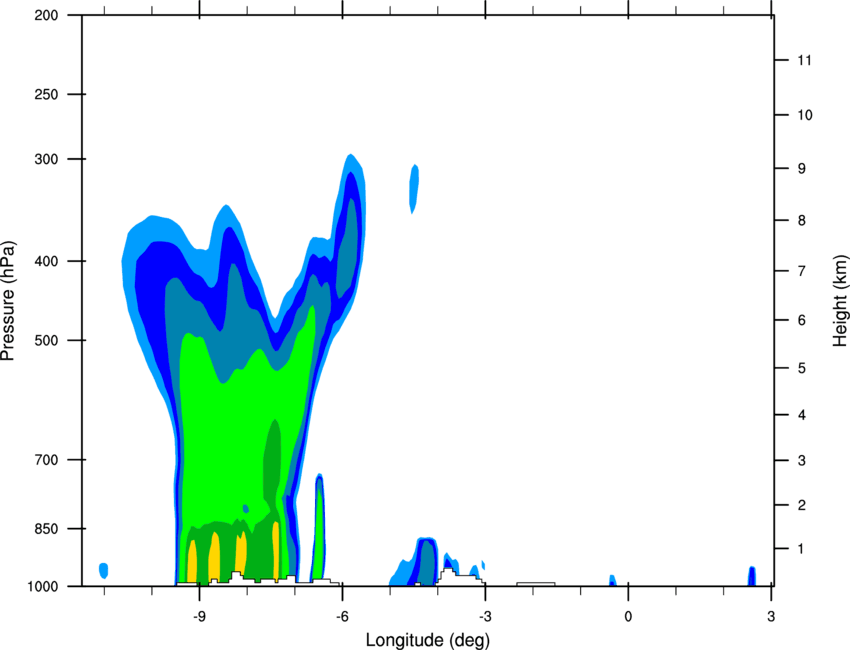Click the -3 longitude tick label
The width and height of the screenshot is (850, 650).
point(485,617)
